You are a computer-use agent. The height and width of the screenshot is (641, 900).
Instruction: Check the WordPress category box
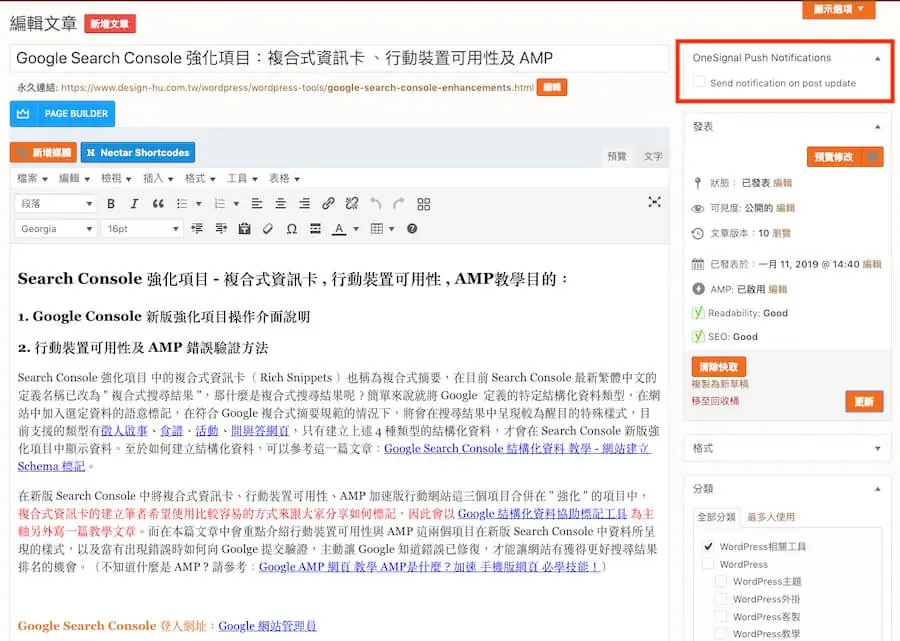pos(708,564)
